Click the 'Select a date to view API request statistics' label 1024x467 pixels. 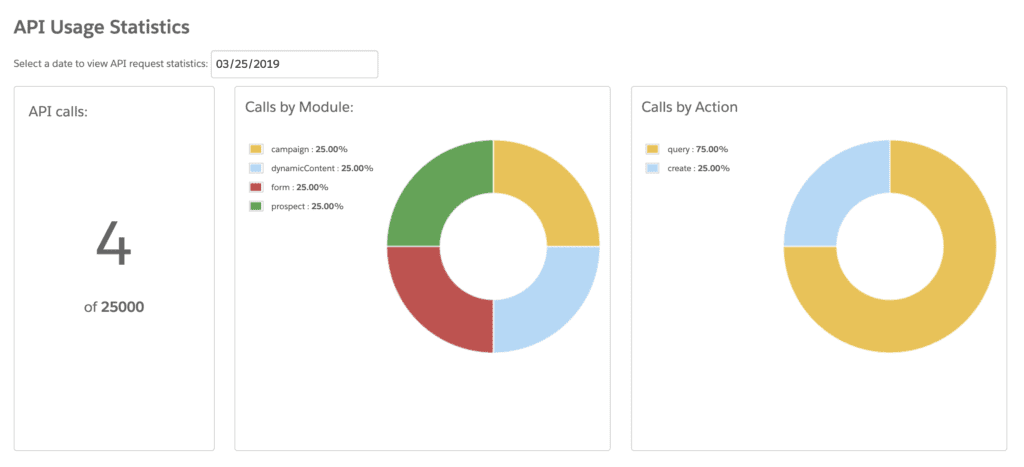pos(110,64)
